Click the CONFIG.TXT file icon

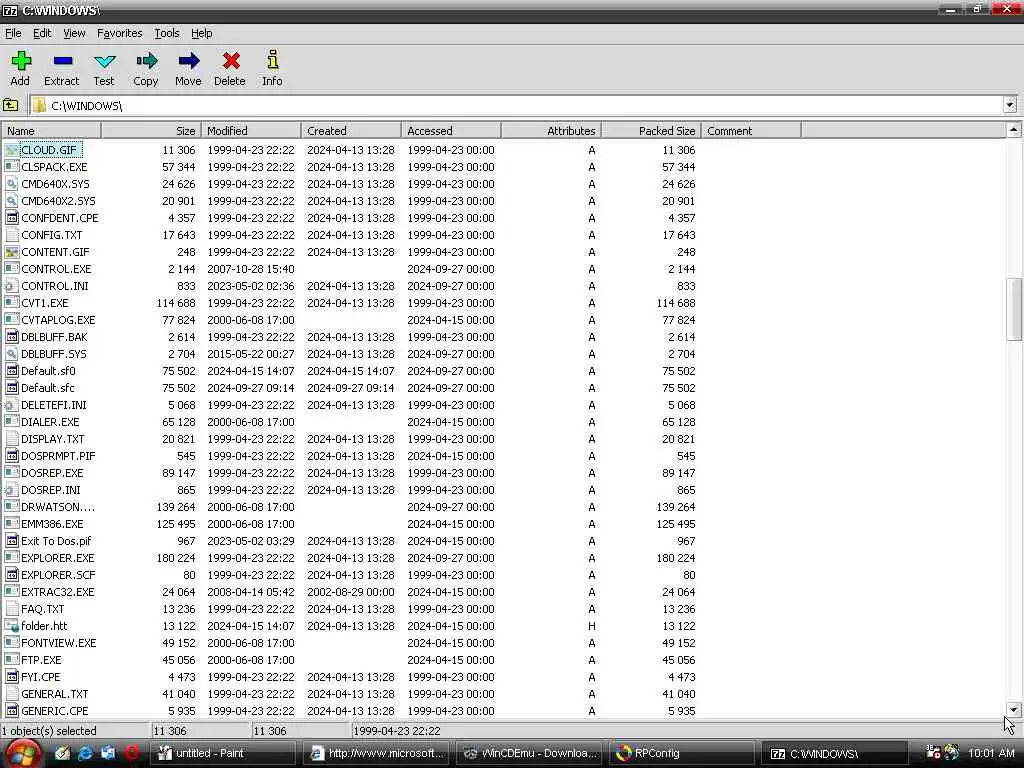(x=11, y=235)
